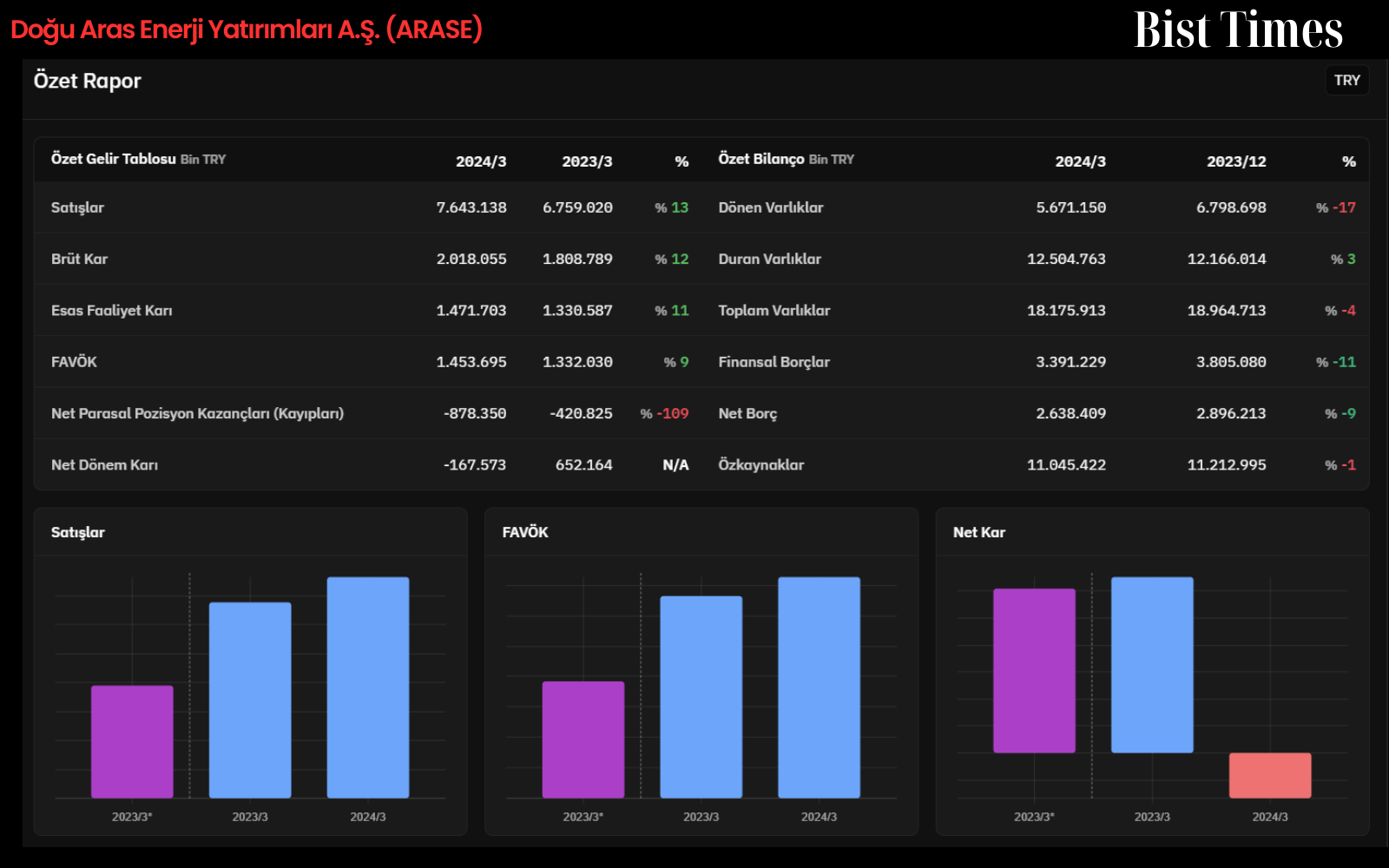Click the 2023/3 blue bar in FAVÖK chart

[x=701, y=697]
